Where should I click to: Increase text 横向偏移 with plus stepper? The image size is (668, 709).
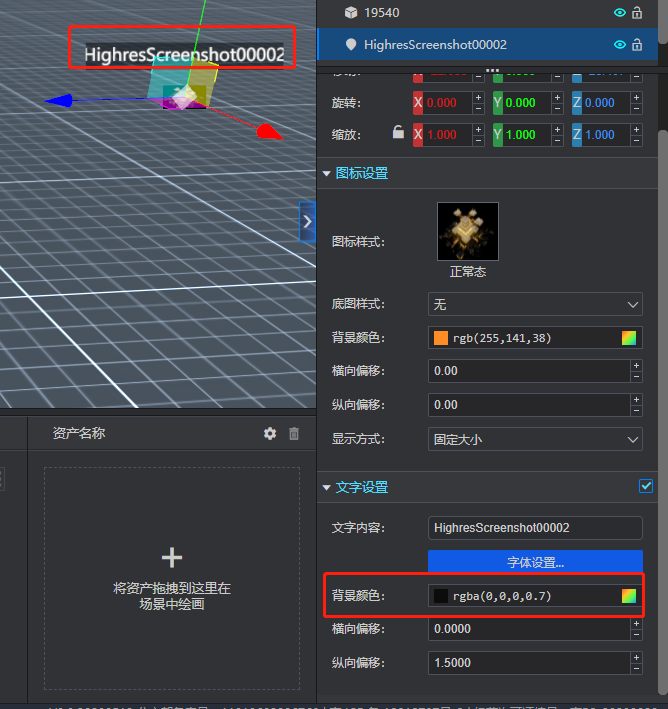tap(636, 624)
